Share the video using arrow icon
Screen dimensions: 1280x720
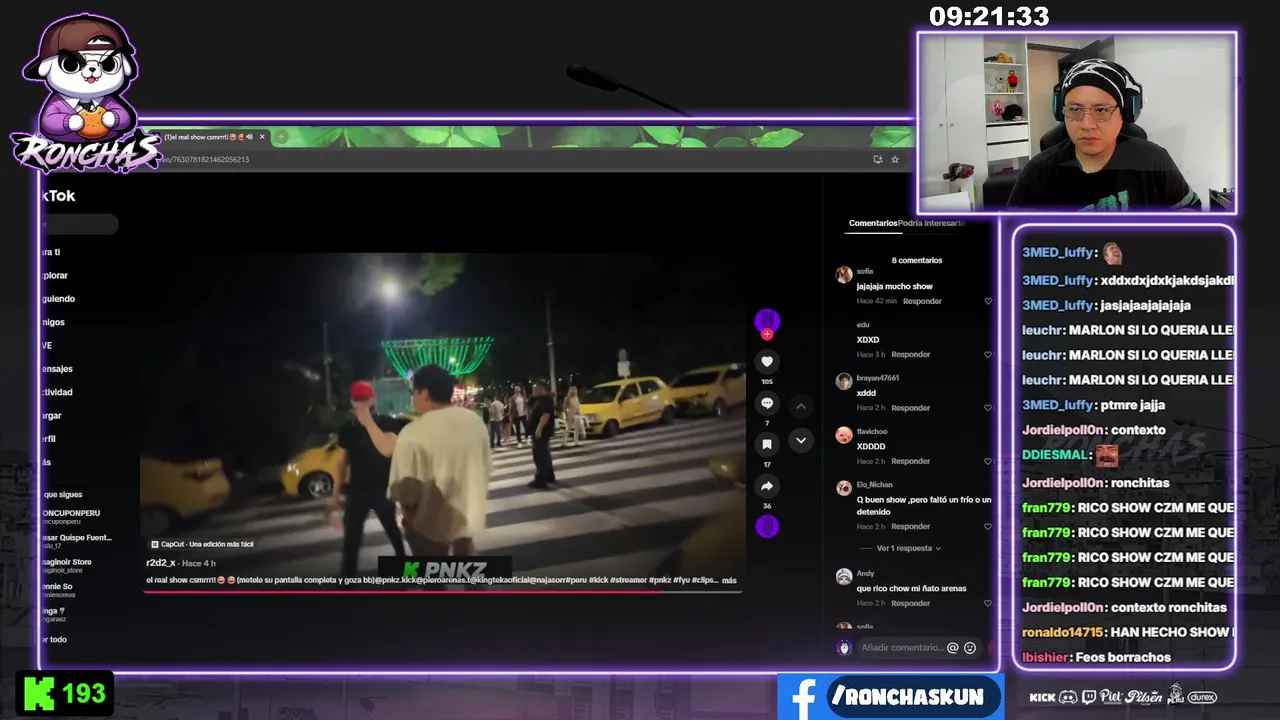point(767,486)
